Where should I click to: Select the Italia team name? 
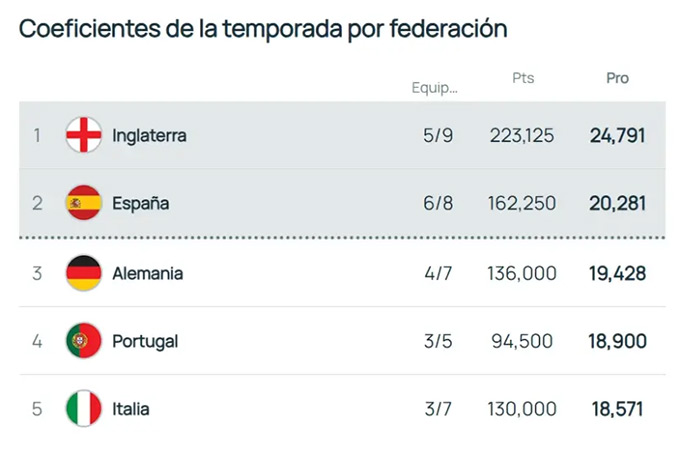[131, 408]
